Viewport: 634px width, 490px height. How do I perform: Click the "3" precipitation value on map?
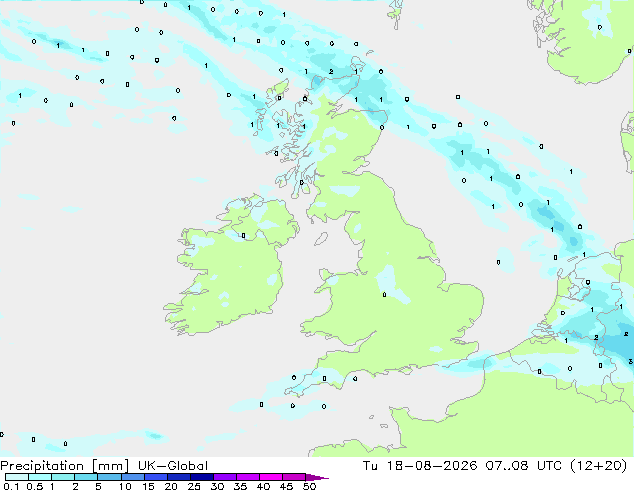tap(631, 361)
